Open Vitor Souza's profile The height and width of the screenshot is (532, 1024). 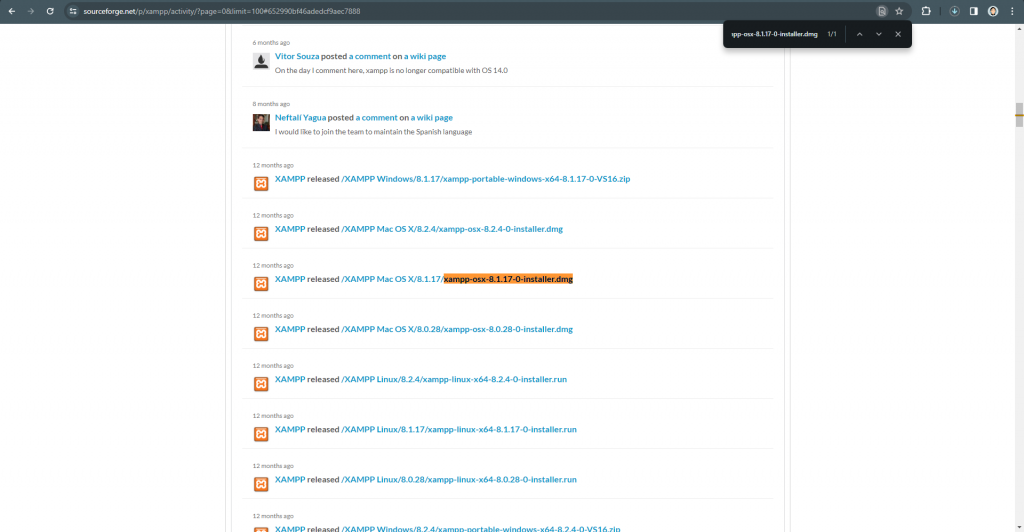point(297,56)
